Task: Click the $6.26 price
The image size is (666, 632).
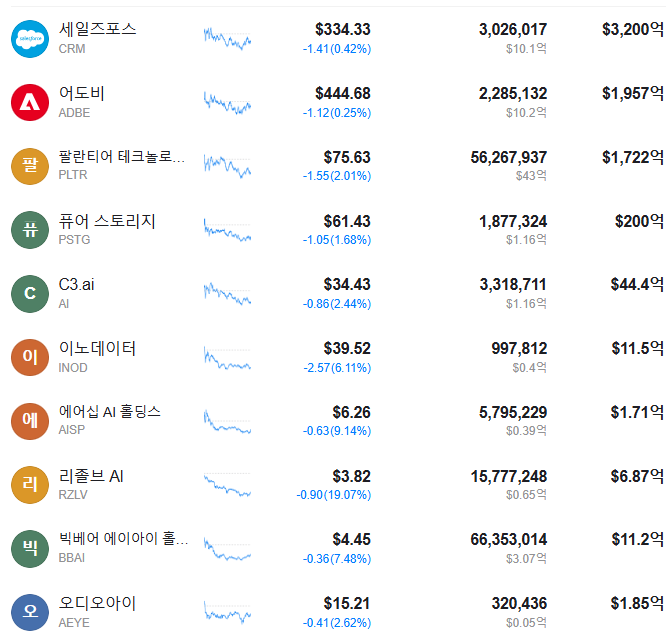Action: (352, 412)
